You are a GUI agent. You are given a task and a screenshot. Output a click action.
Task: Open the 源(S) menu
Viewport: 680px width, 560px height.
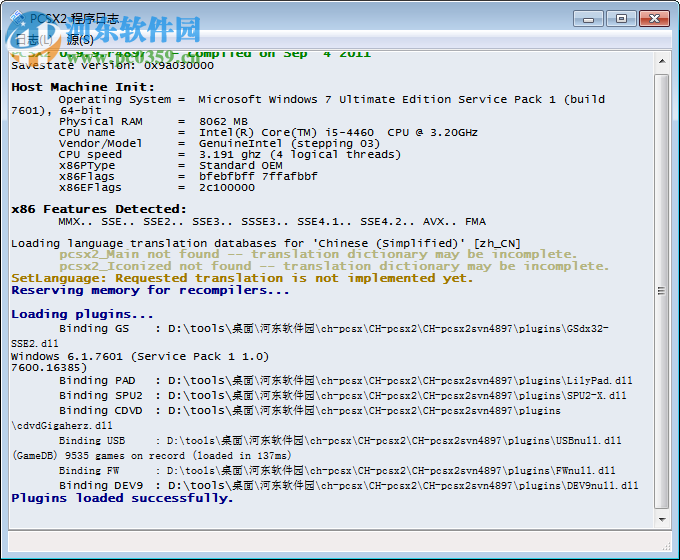(x=80, y=40)
